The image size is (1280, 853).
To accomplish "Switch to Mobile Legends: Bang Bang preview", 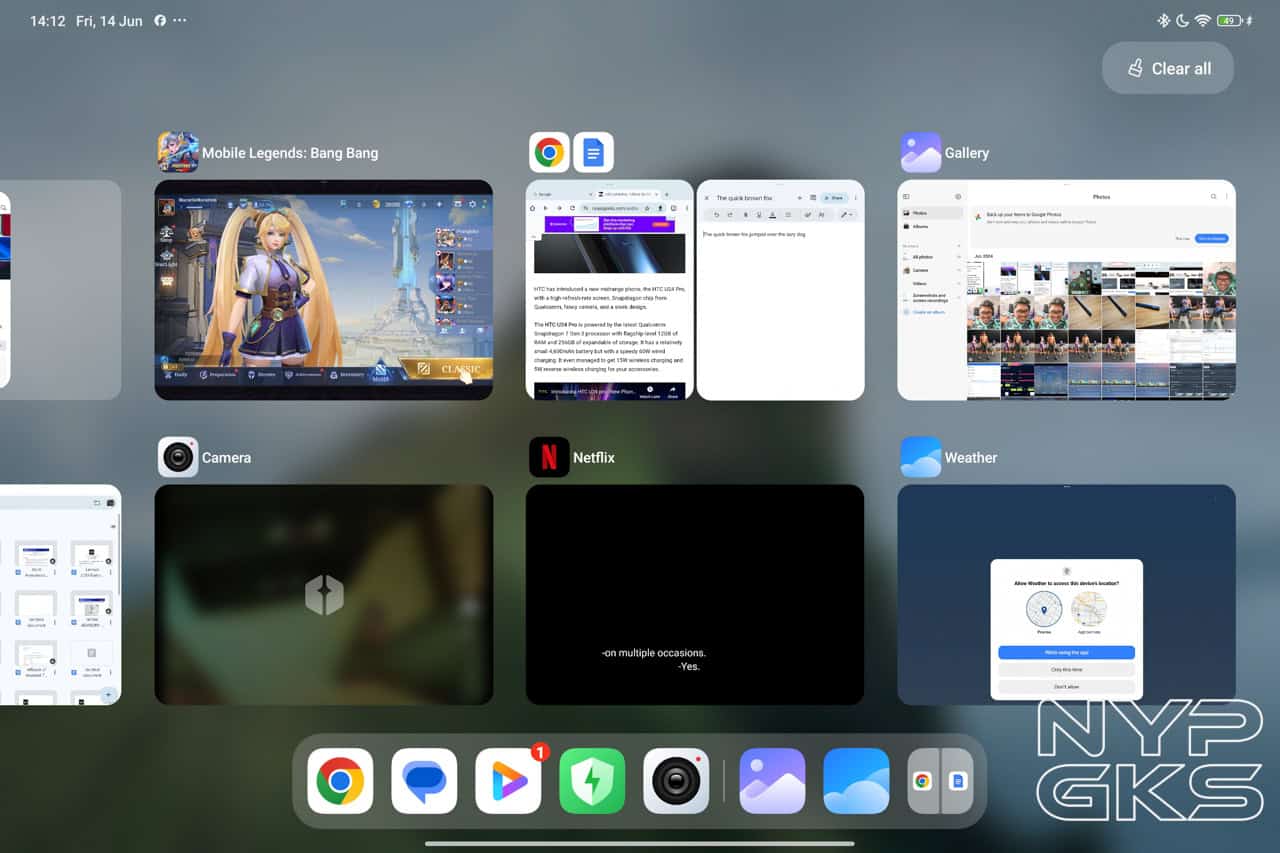I will (323, 290).
